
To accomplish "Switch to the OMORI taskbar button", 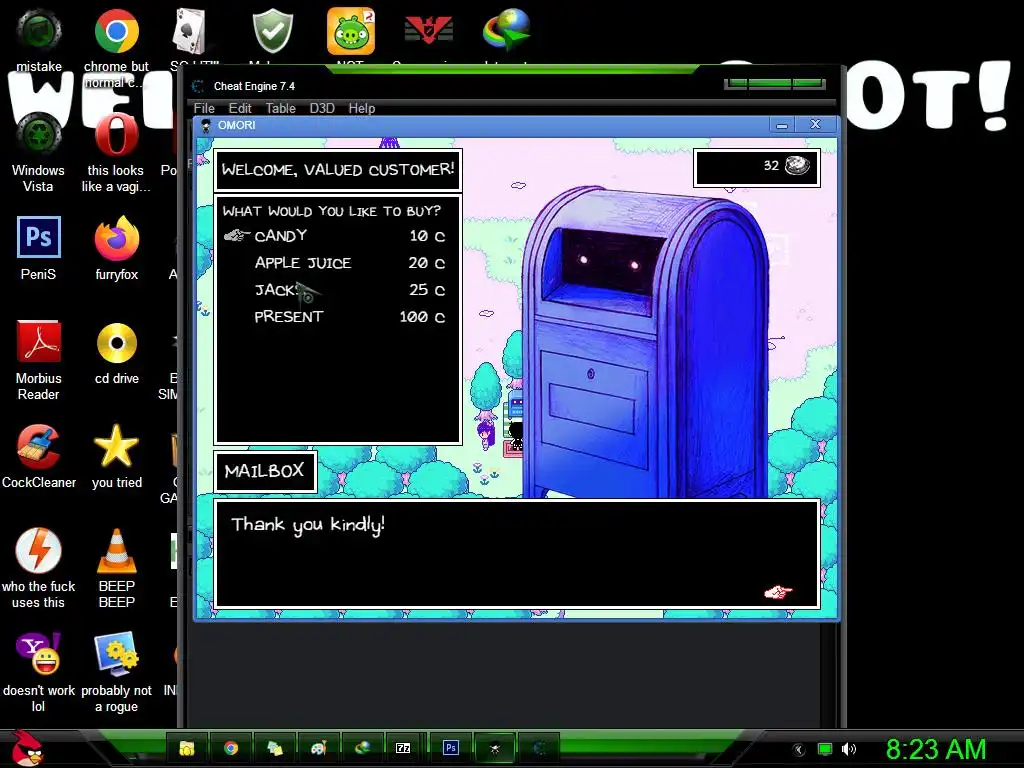I will pyautogui.click(x=494, y=748).
